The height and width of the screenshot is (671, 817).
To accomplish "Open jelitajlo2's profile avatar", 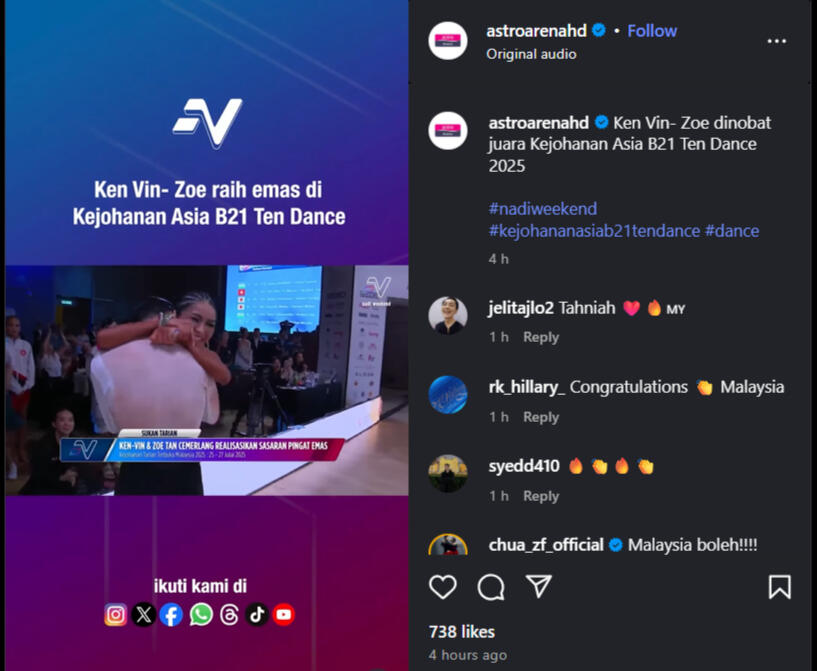I will click(448, 316).
